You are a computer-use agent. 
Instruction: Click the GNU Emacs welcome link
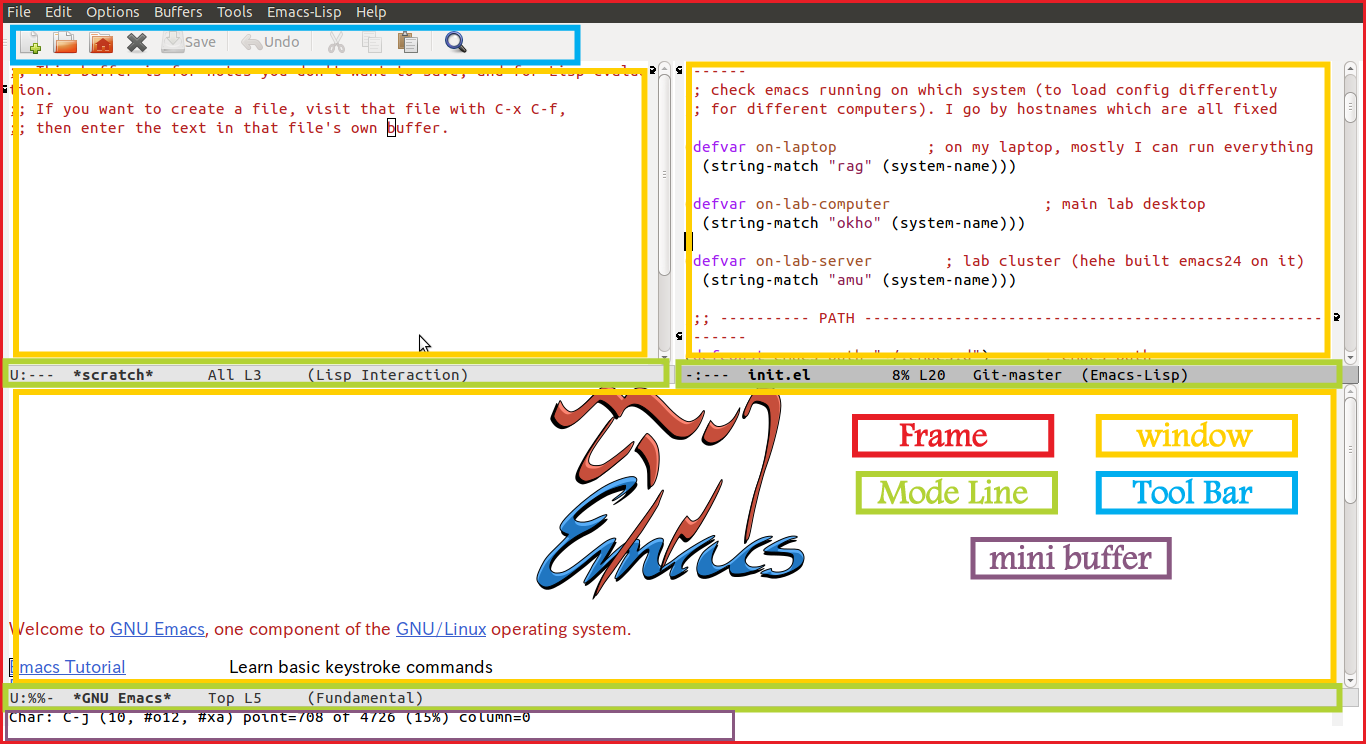click(157, 630)
